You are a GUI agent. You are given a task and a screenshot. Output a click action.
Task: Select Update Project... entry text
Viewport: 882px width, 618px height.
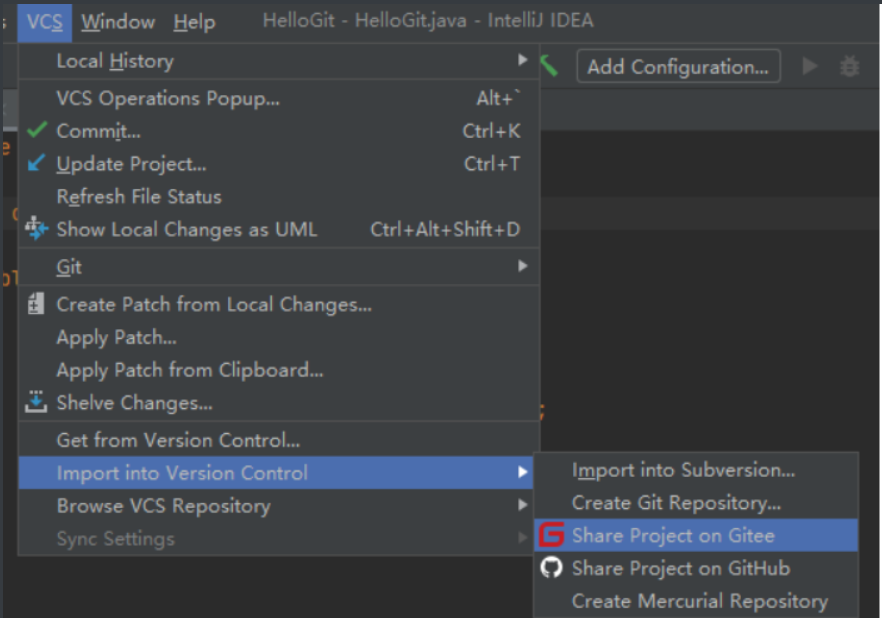(131, 164)
